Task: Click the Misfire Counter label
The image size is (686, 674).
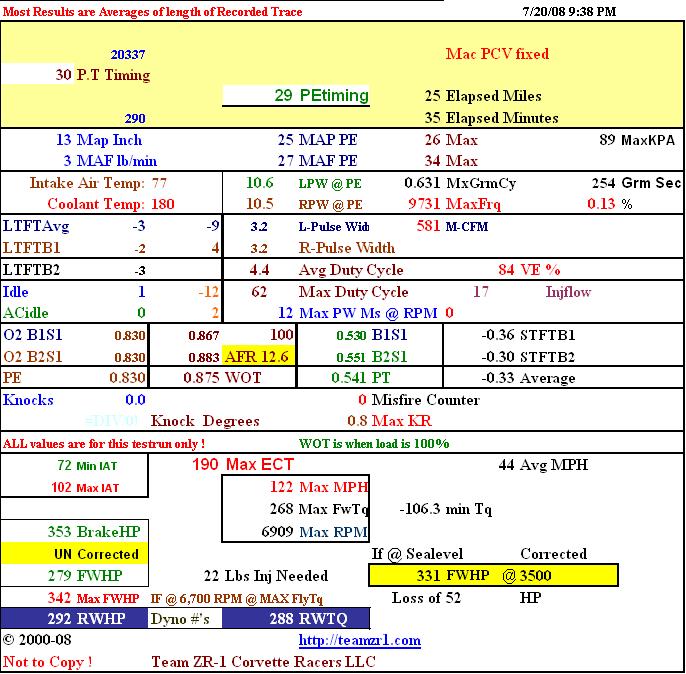Action: 425,400
